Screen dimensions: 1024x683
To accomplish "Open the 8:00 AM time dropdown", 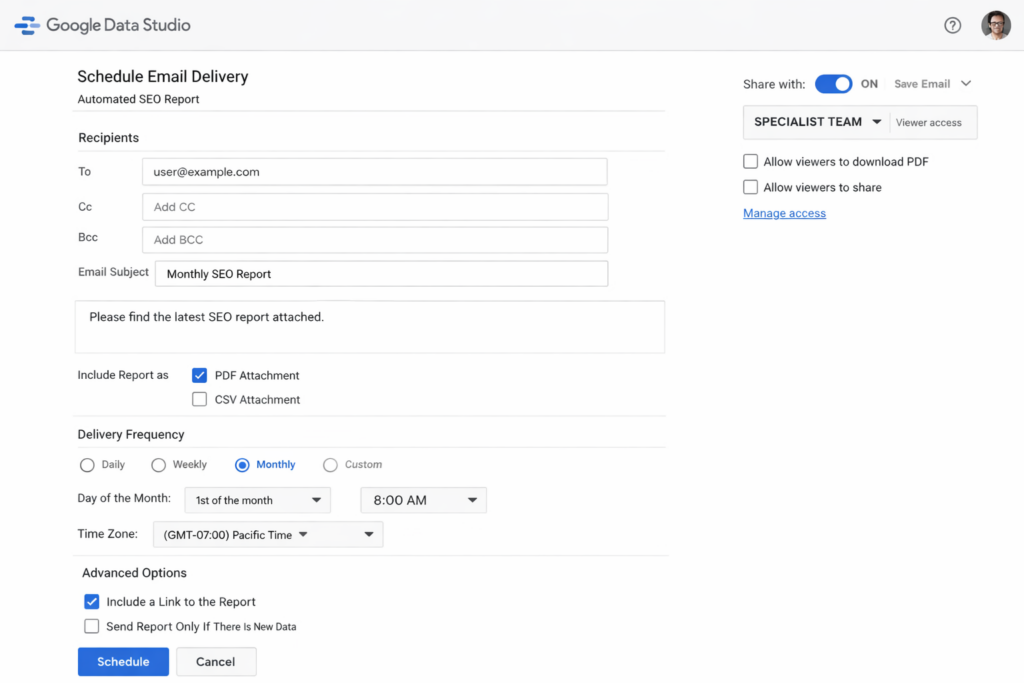I will 423,500.
